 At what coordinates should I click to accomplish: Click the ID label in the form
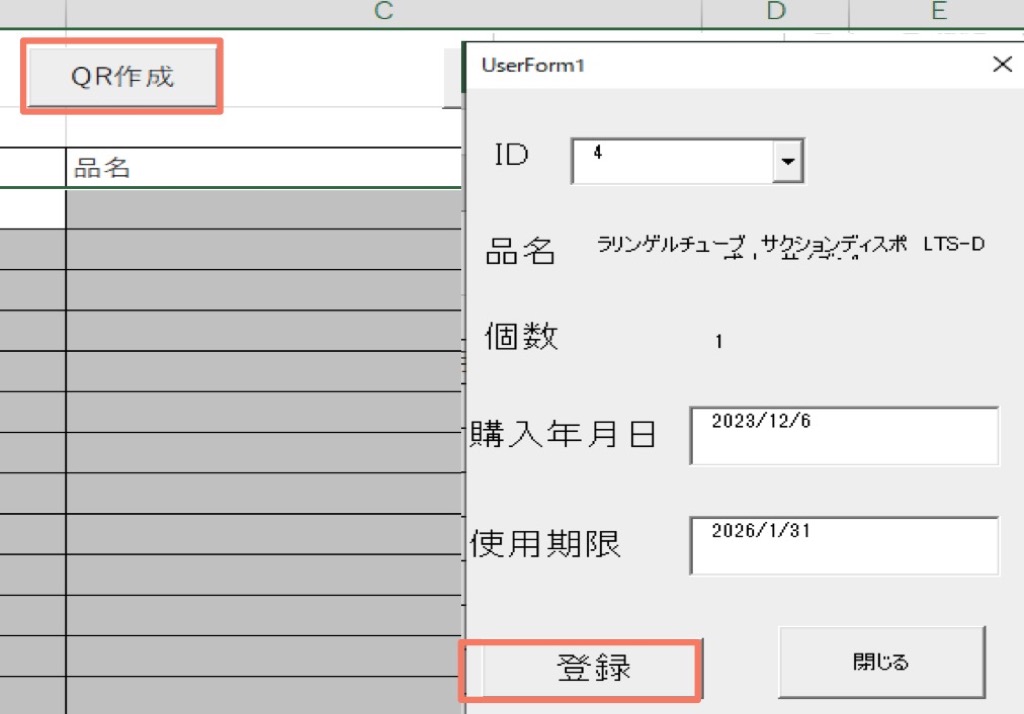(512, 155)
